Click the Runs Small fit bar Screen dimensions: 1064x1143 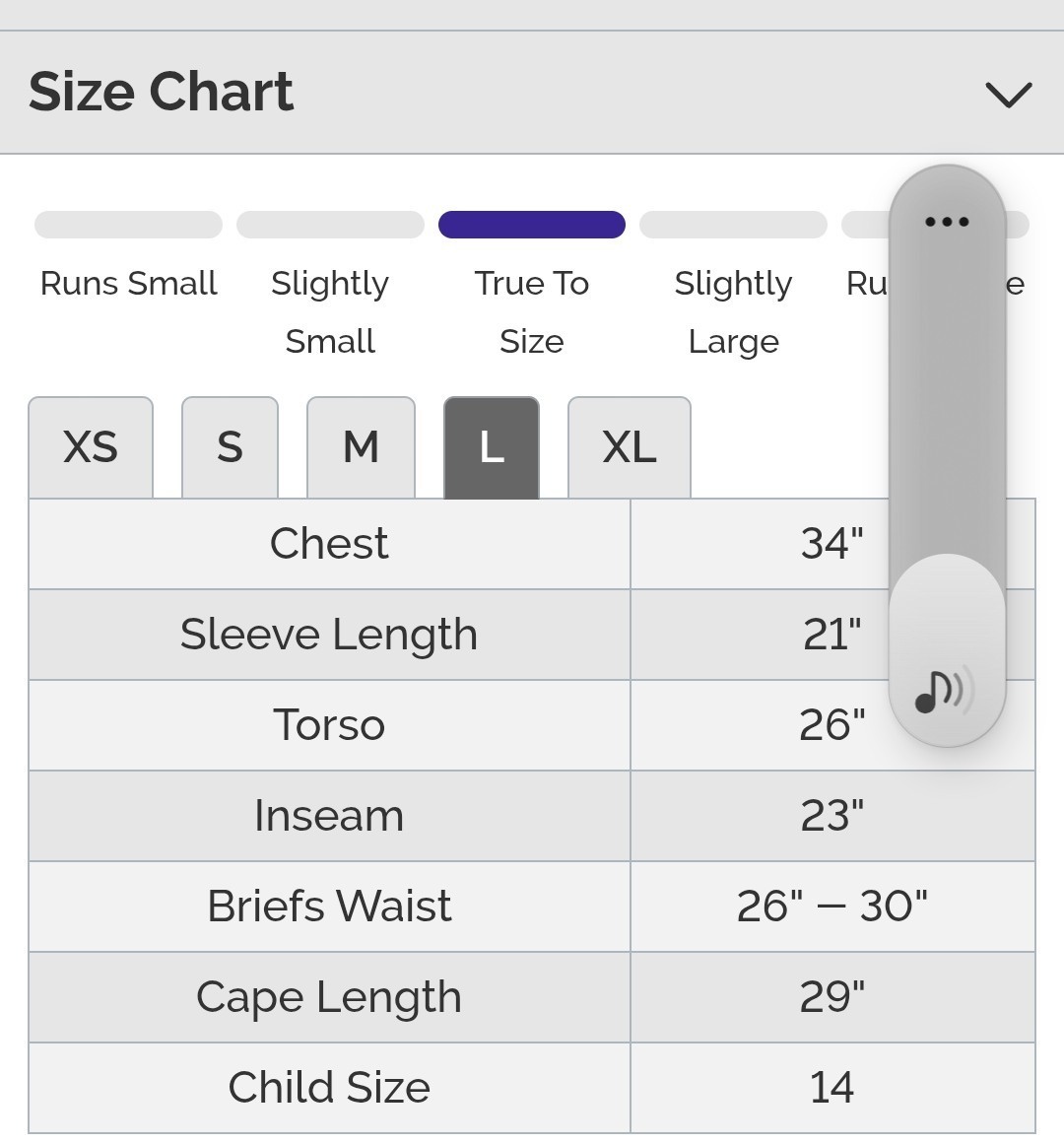tap(128, 225)
